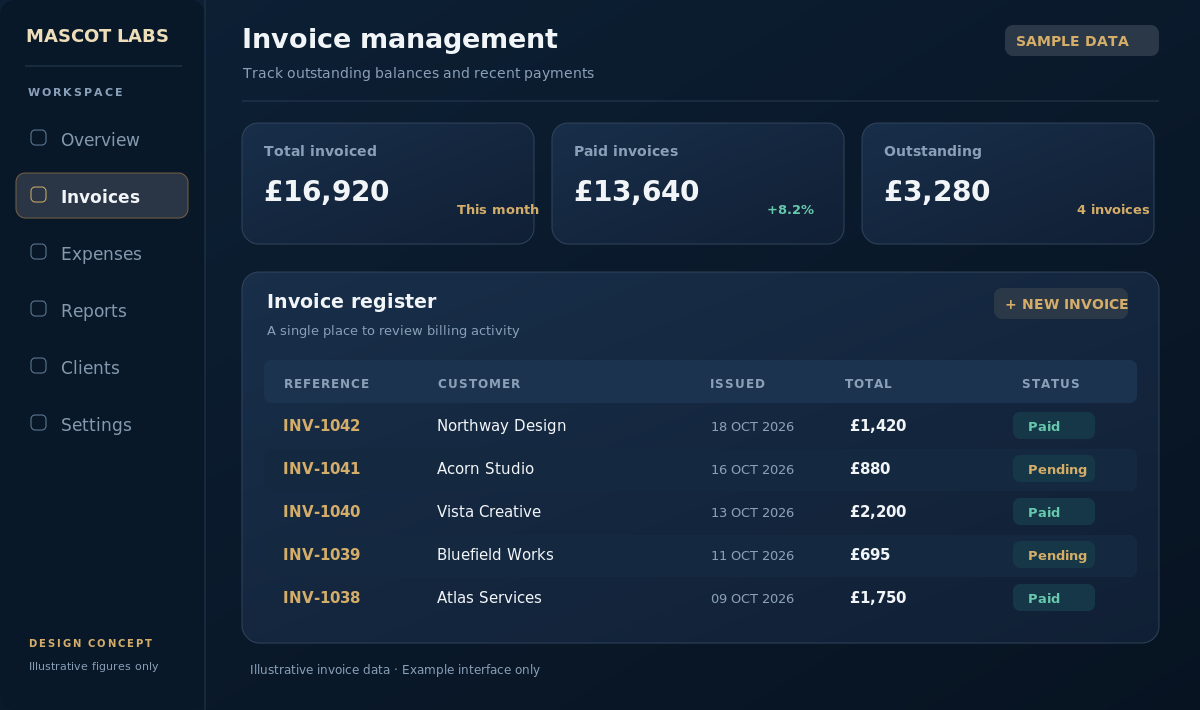Screen dimensions: 1200x710
Task: Sort by the CUSTOMER column header
Action: pos(479,384)
